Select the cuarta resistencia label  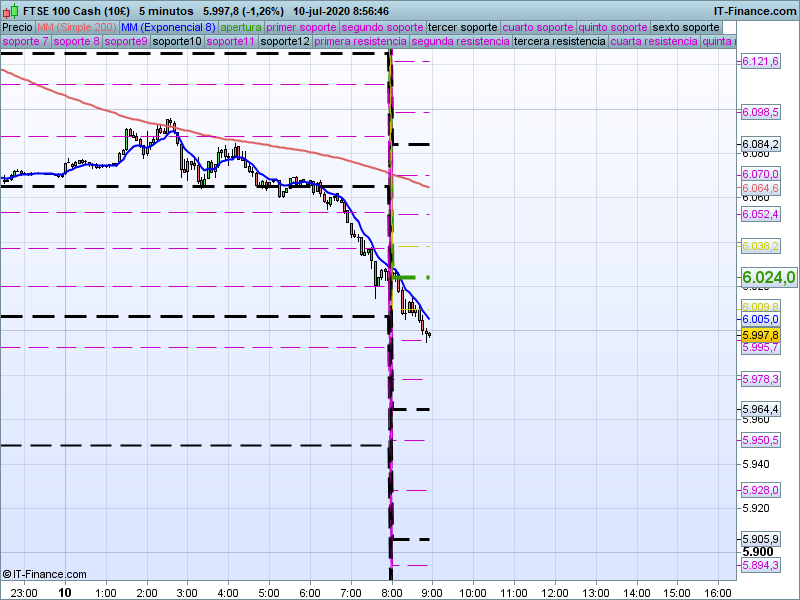pyautogui.click(x=654, y=42)
